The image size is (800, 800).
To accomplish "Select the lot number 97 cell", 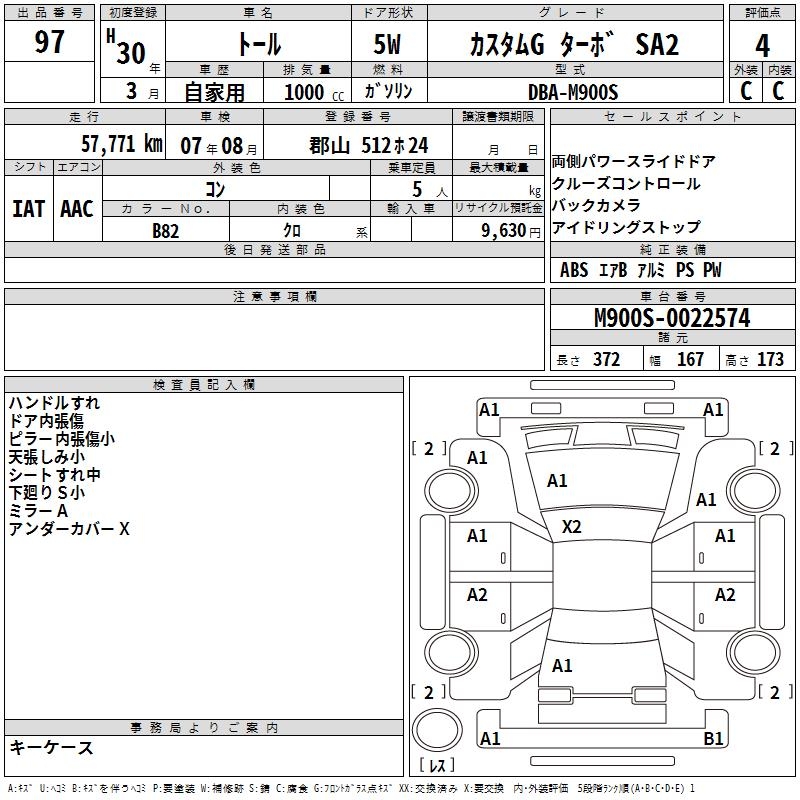I will [x=49, y=41].
